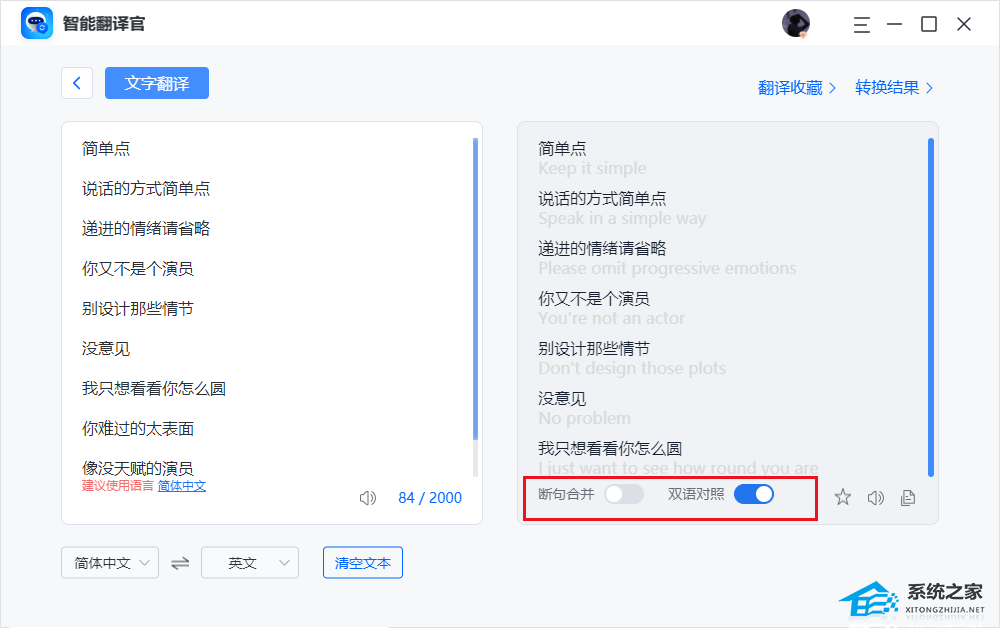Viewport: 1000px width, 628px height.
Task: Click the 建议使用语言 hint text
Action: (x=118, y=486)
